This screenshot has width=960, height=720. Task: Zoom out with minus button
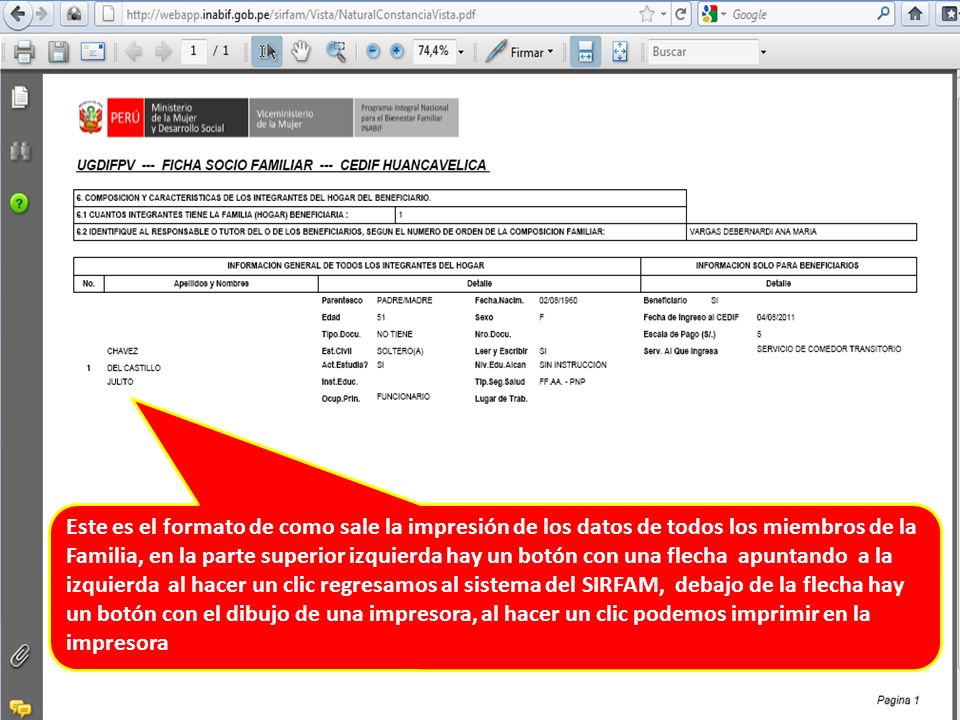(372, 52)
